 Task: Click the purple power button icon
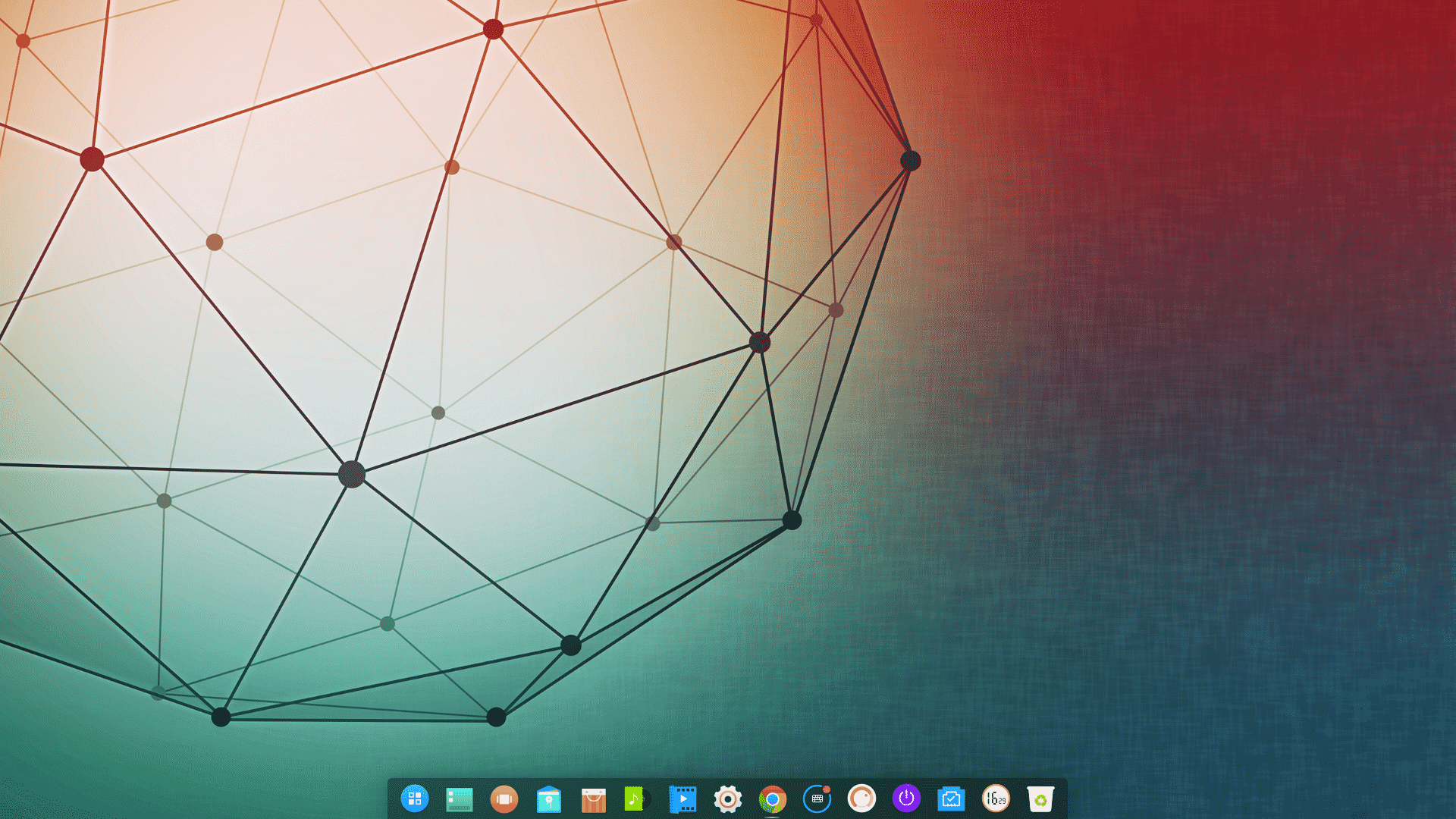[x=906, y=799]
